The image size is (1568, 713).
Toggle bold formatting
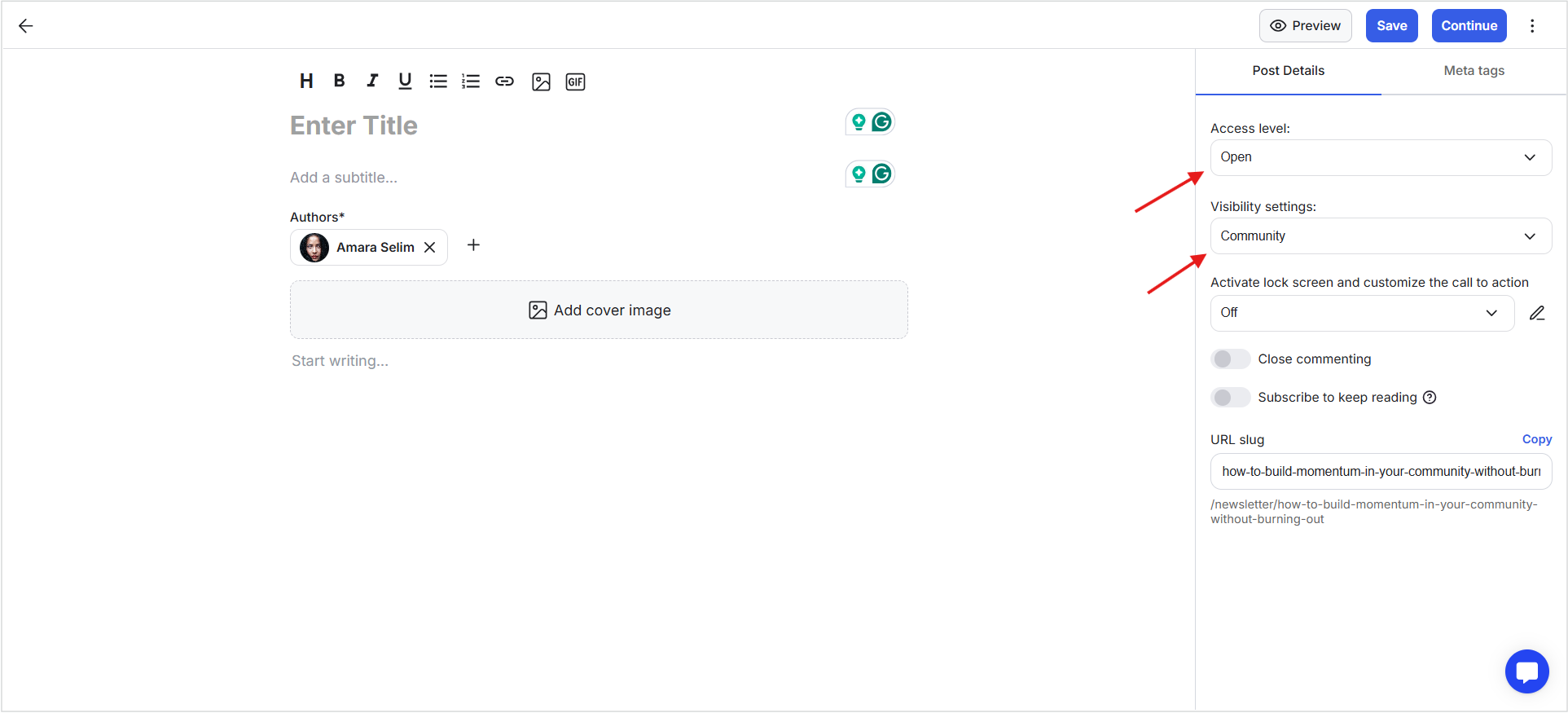(x=340, y=81)
